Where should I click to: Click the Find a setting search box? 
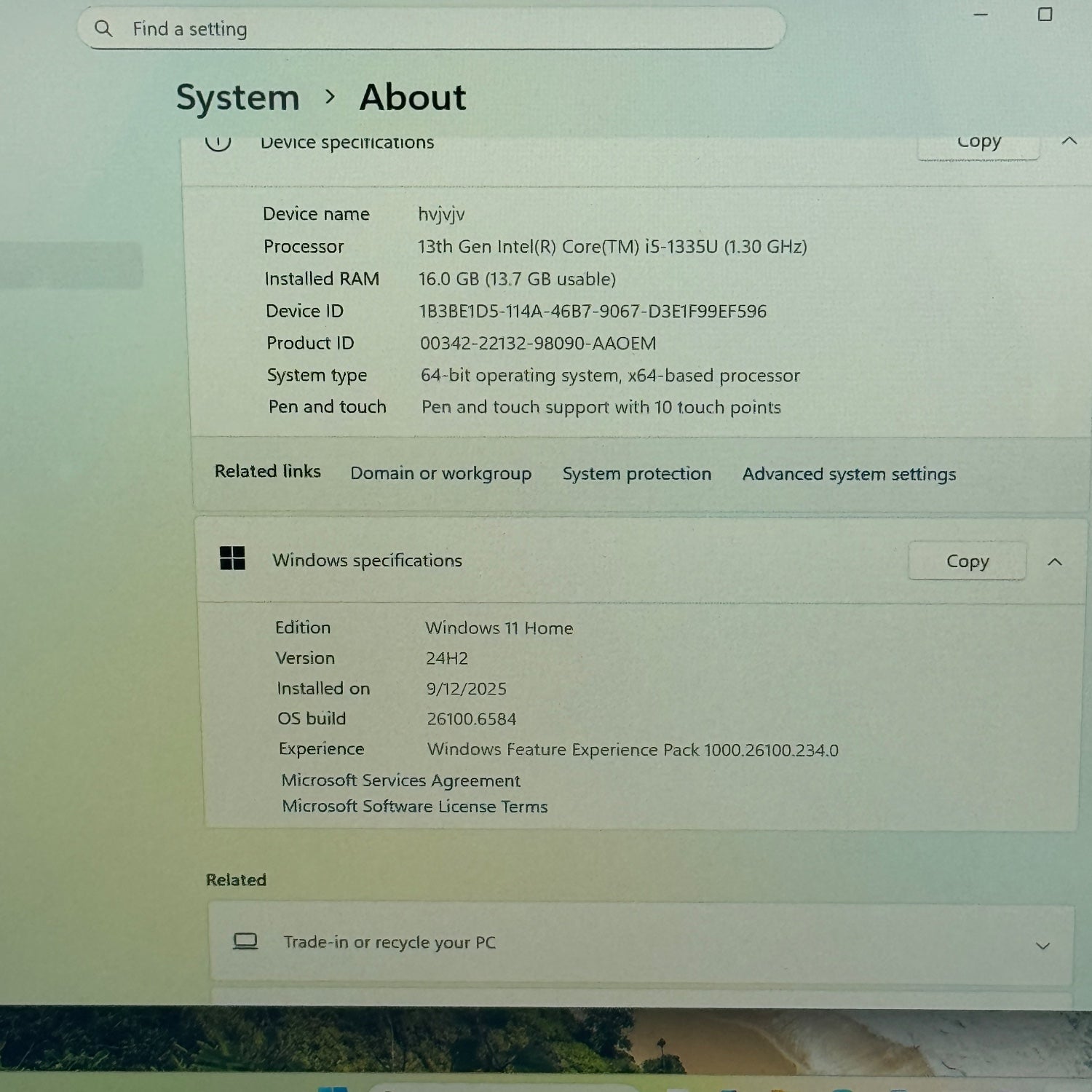pyautogui.click(x=437, y=29)
